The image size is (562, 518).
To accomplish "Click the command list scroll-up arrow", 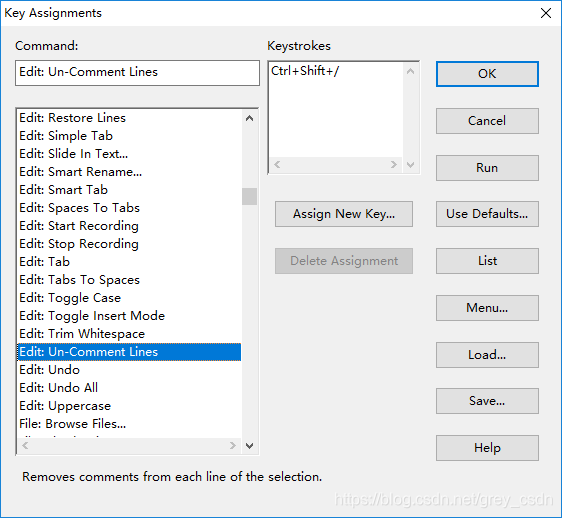I will pyautogui.click(x=249, y=118).
